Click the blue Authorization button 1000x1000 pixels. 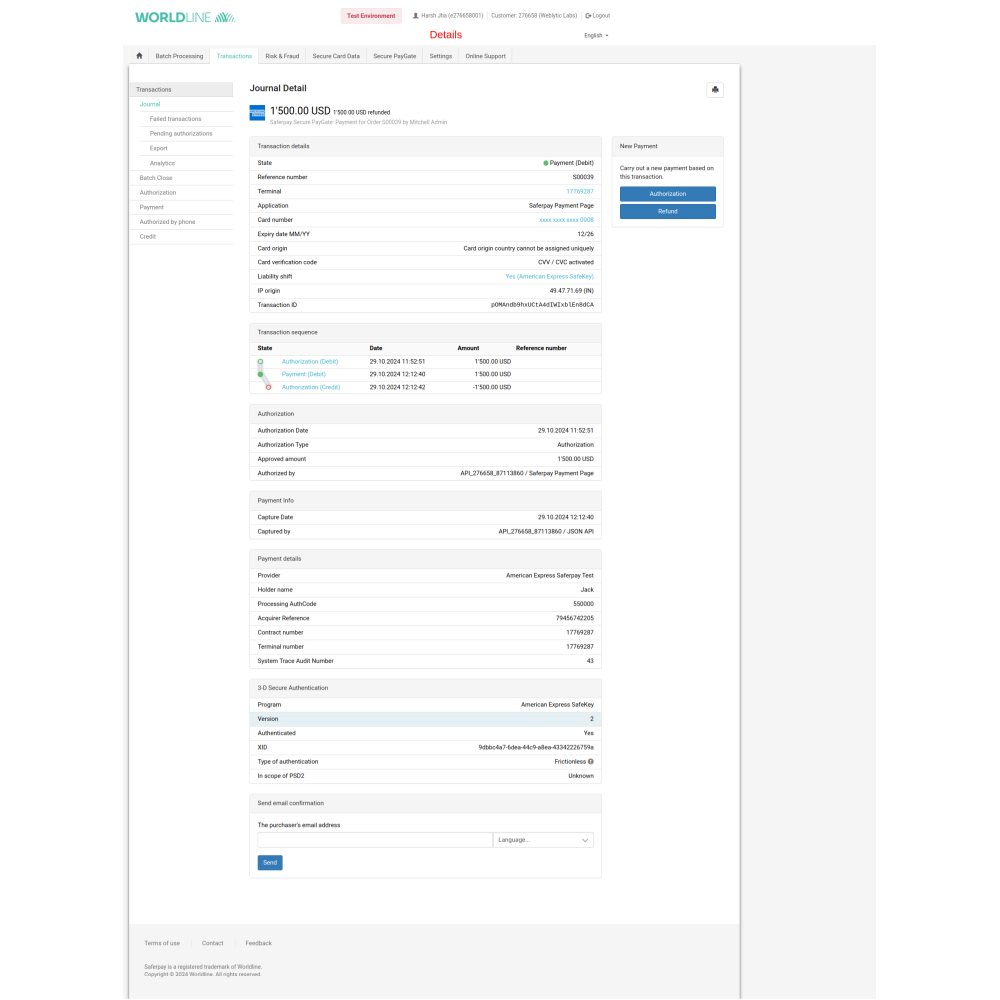coord(668,194)
